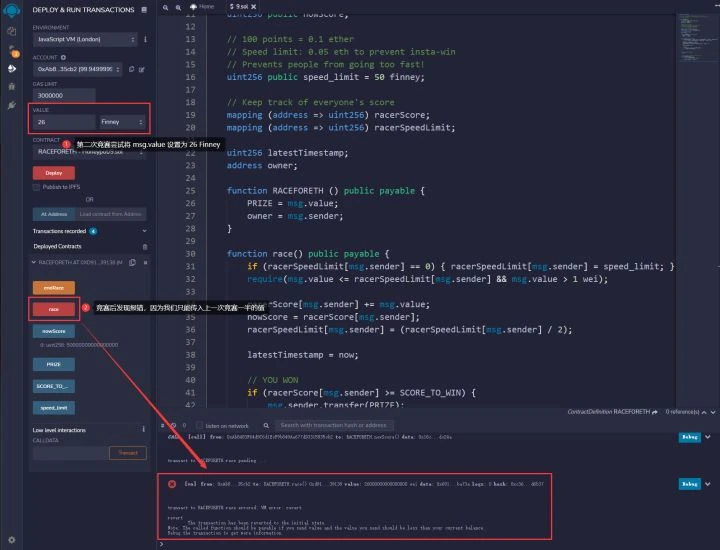Image resolution: width=720 pixels, height=550 pixels.
Task: Copy account address icon
Action: [x=132, y=69]
